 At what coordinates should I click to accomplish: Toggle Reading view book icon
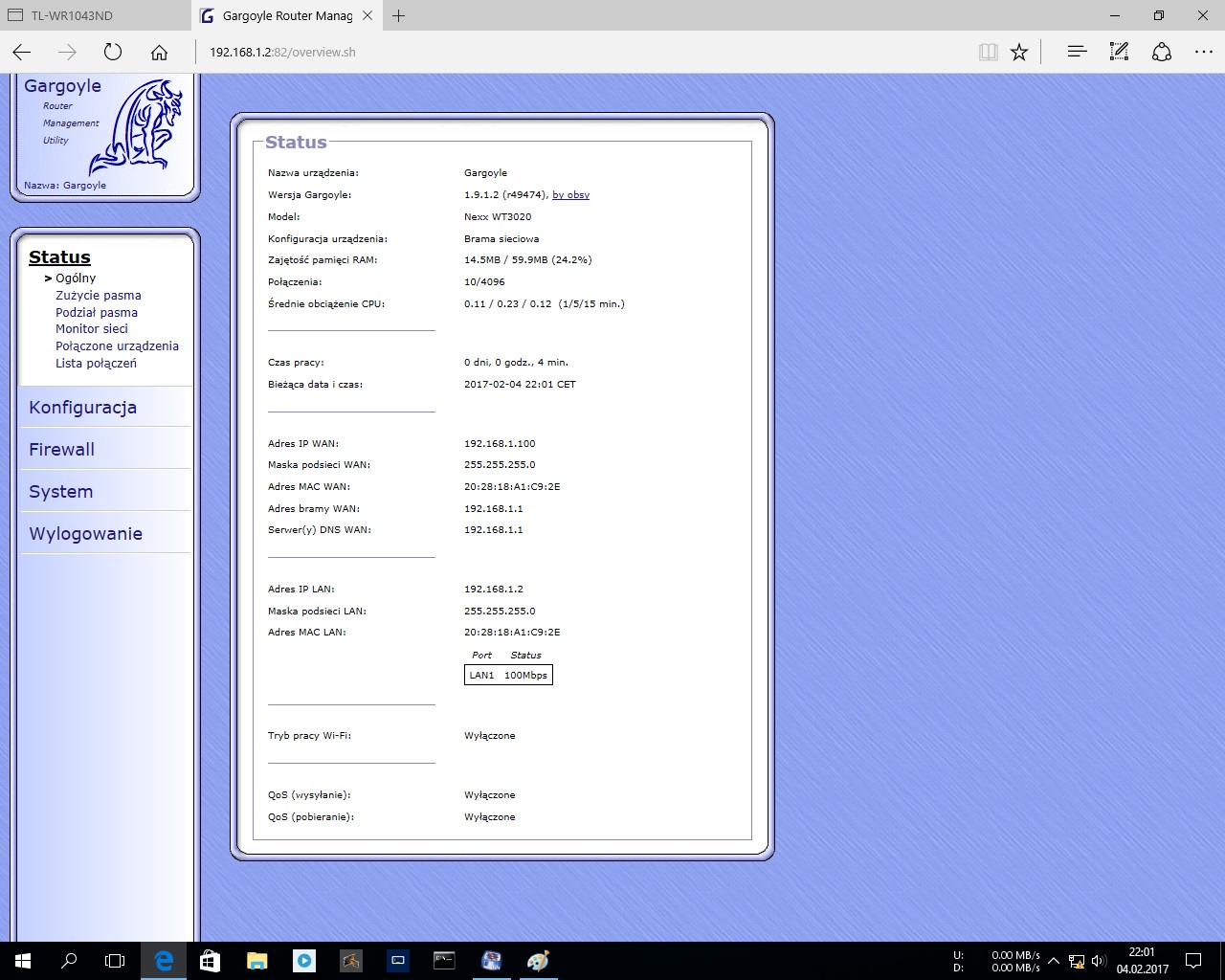coord(989,52)
